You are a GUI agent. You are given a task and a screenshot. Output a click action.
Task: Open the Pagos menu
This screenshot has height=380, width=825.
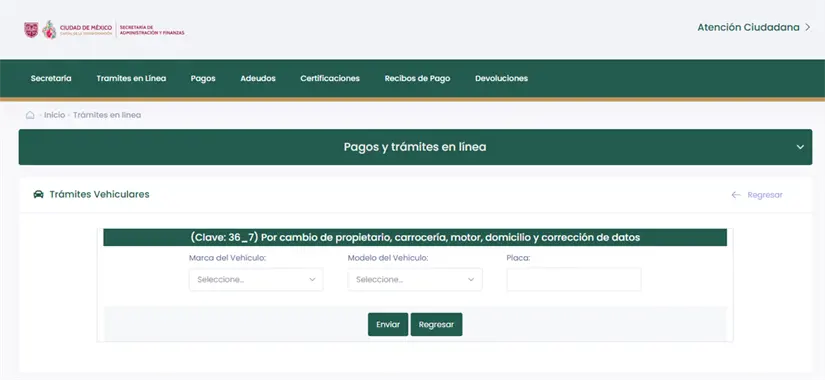coord(203,78)
